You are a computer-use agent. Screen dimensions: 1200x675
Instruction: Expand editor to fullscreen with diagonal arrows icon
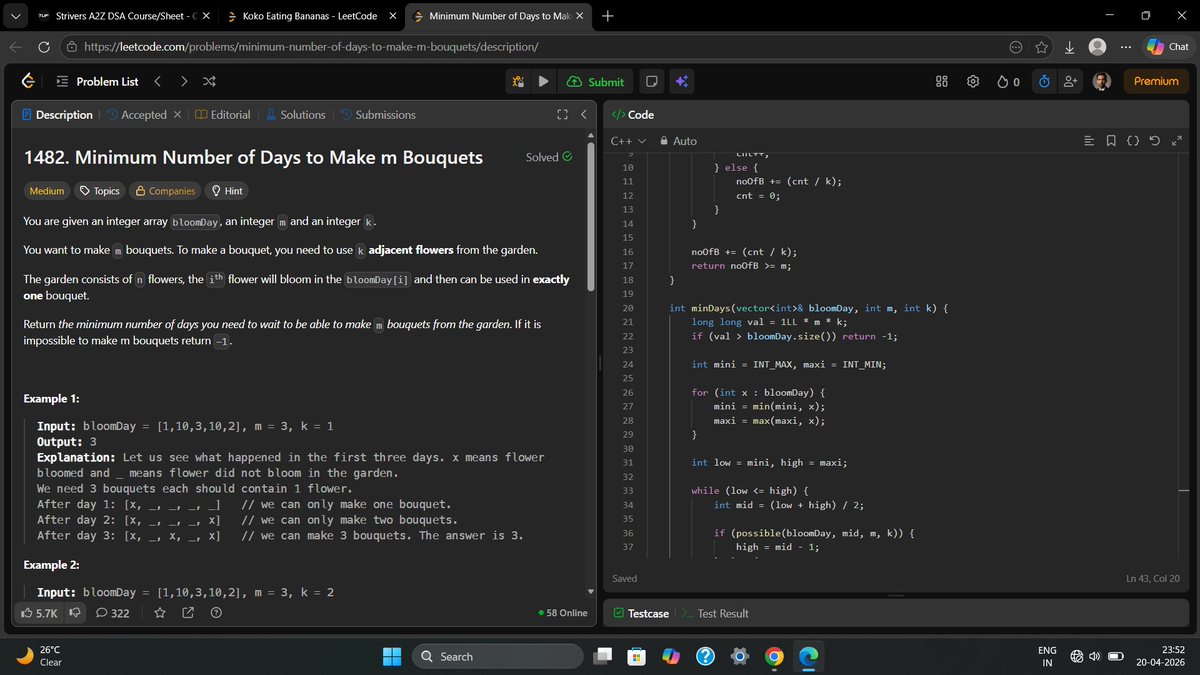pos(1177,141)
